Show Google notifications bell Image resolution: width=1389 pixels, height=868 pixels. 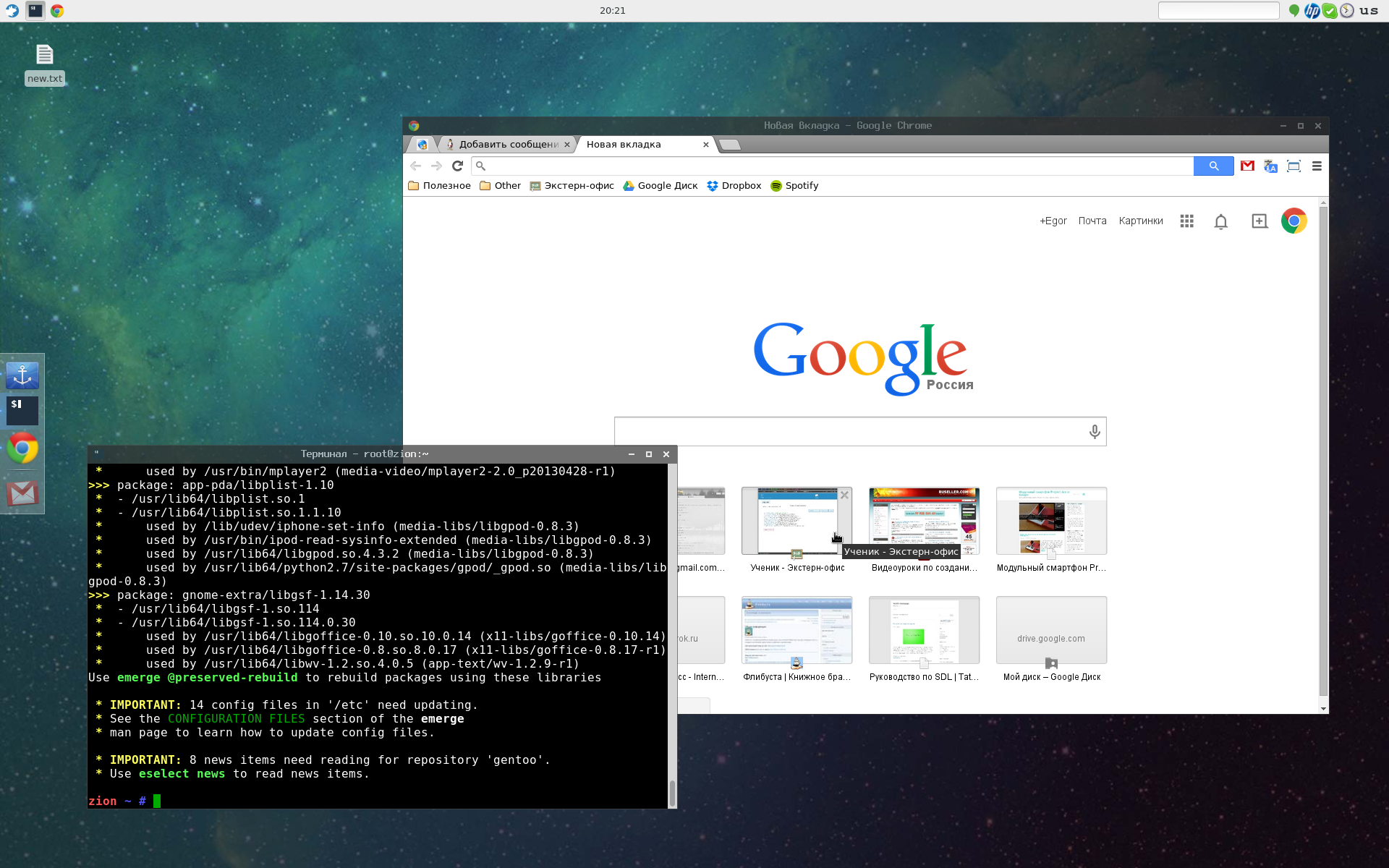[1220, 221]
